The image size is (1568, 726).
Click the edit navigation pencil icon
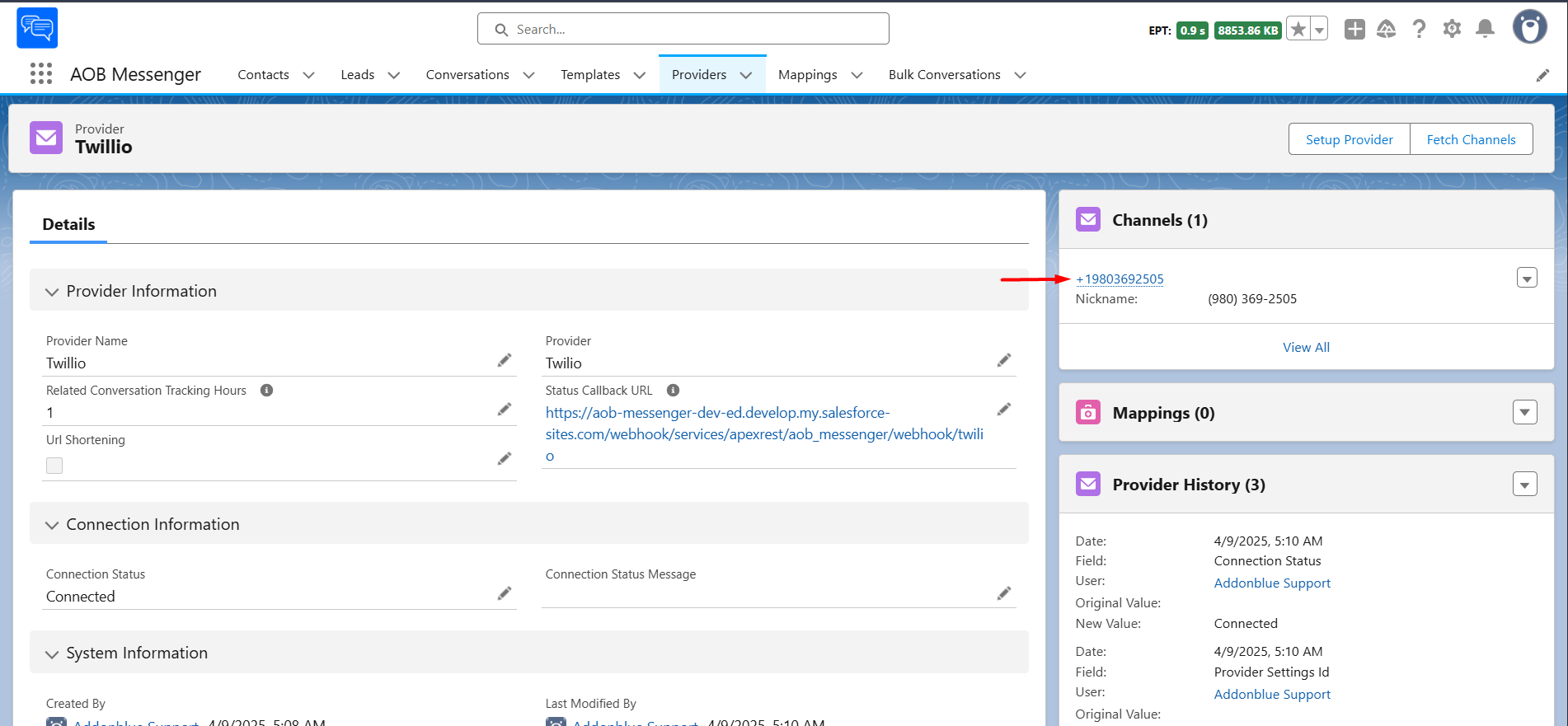1542,75
